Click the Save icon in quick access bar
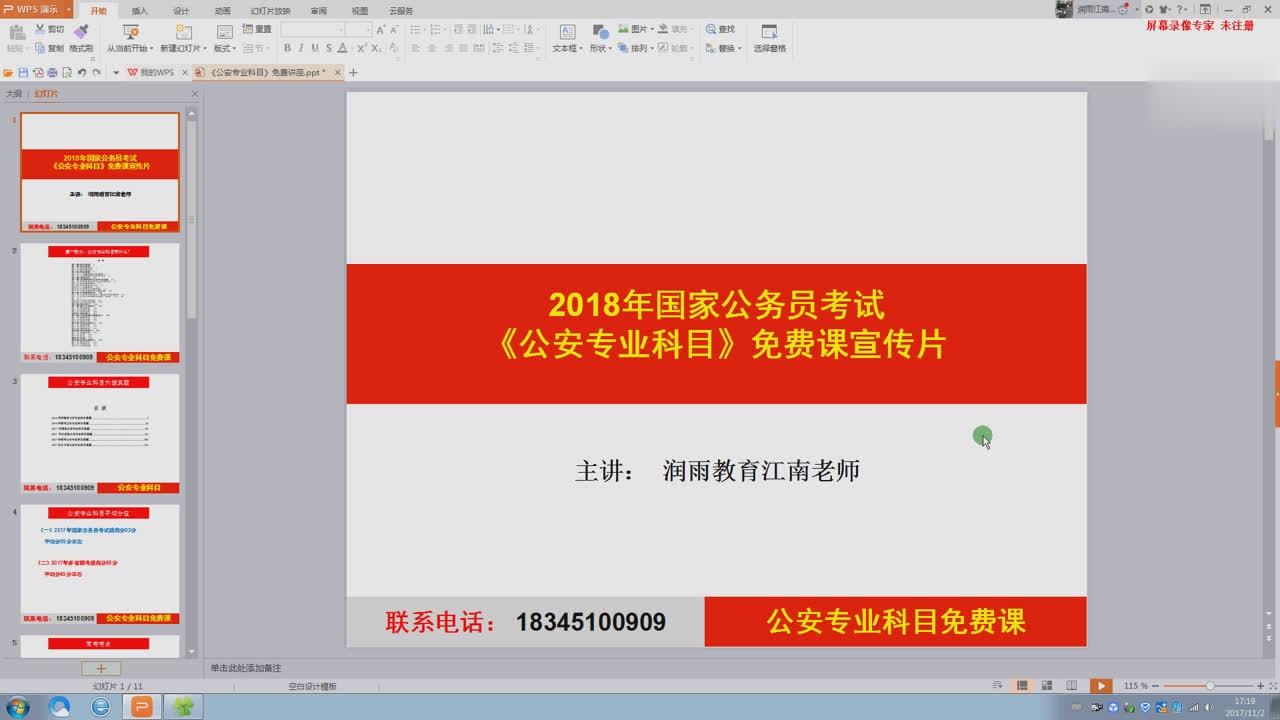Image resolution: width=1280 pixels, height=720 pixels. pos(23,73)
